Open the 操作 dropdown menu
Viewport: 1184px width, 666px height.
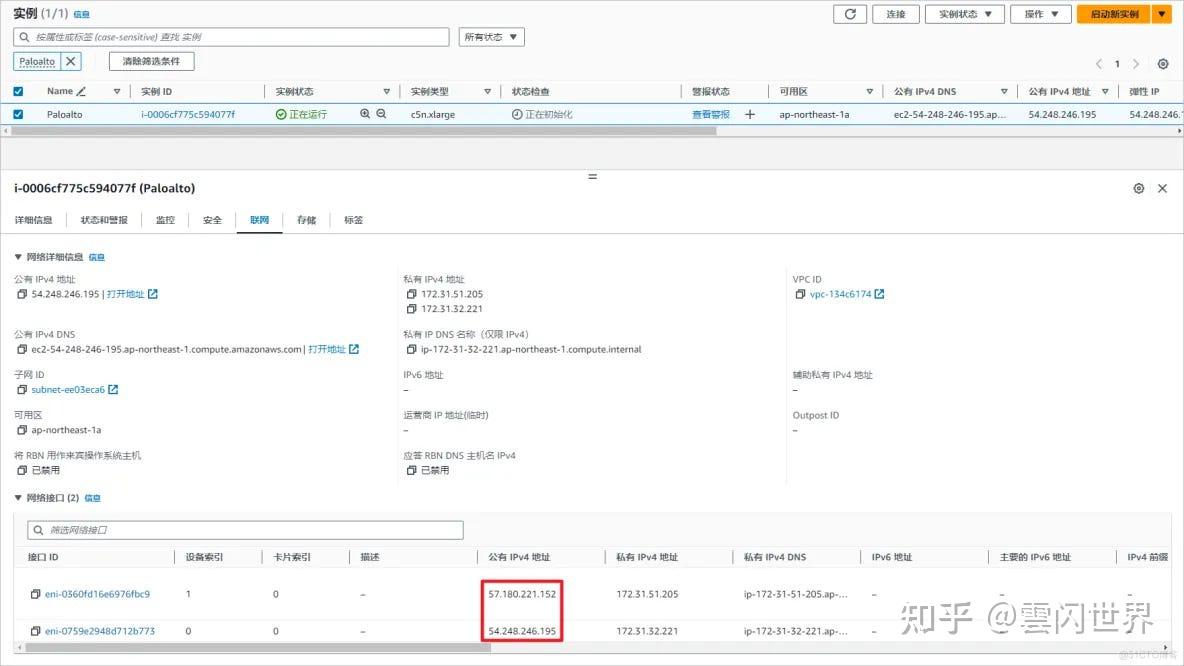click(1040, 13)
